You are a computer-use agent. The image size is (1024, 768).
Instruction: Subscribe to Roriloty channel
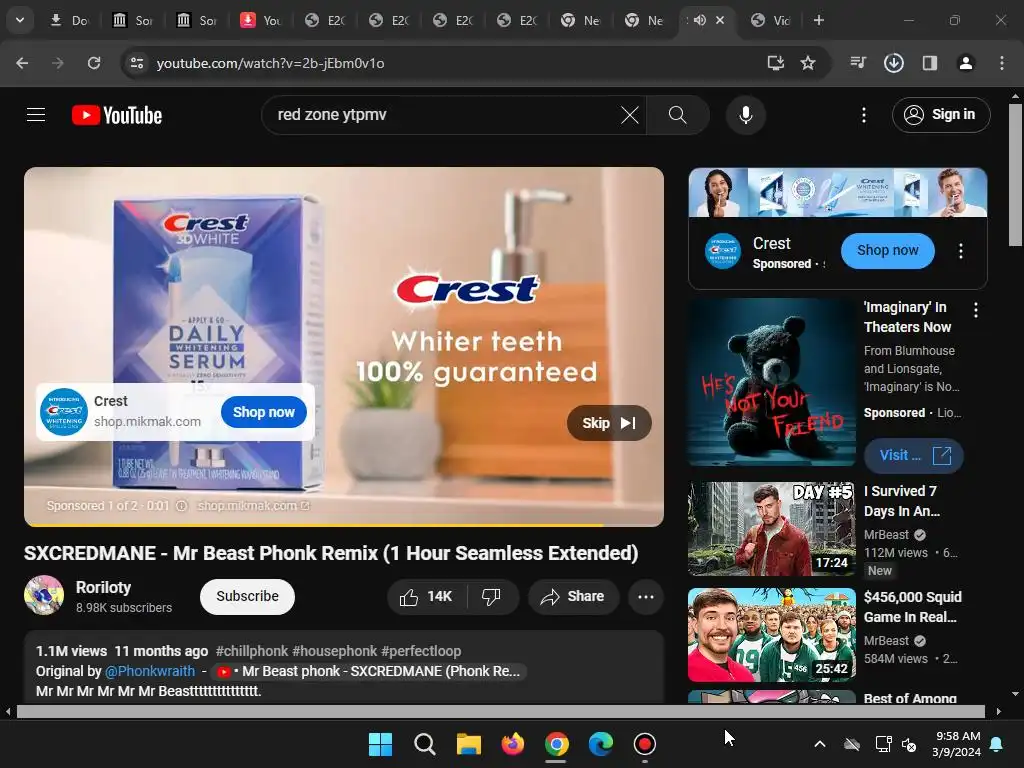click(248, 596)
